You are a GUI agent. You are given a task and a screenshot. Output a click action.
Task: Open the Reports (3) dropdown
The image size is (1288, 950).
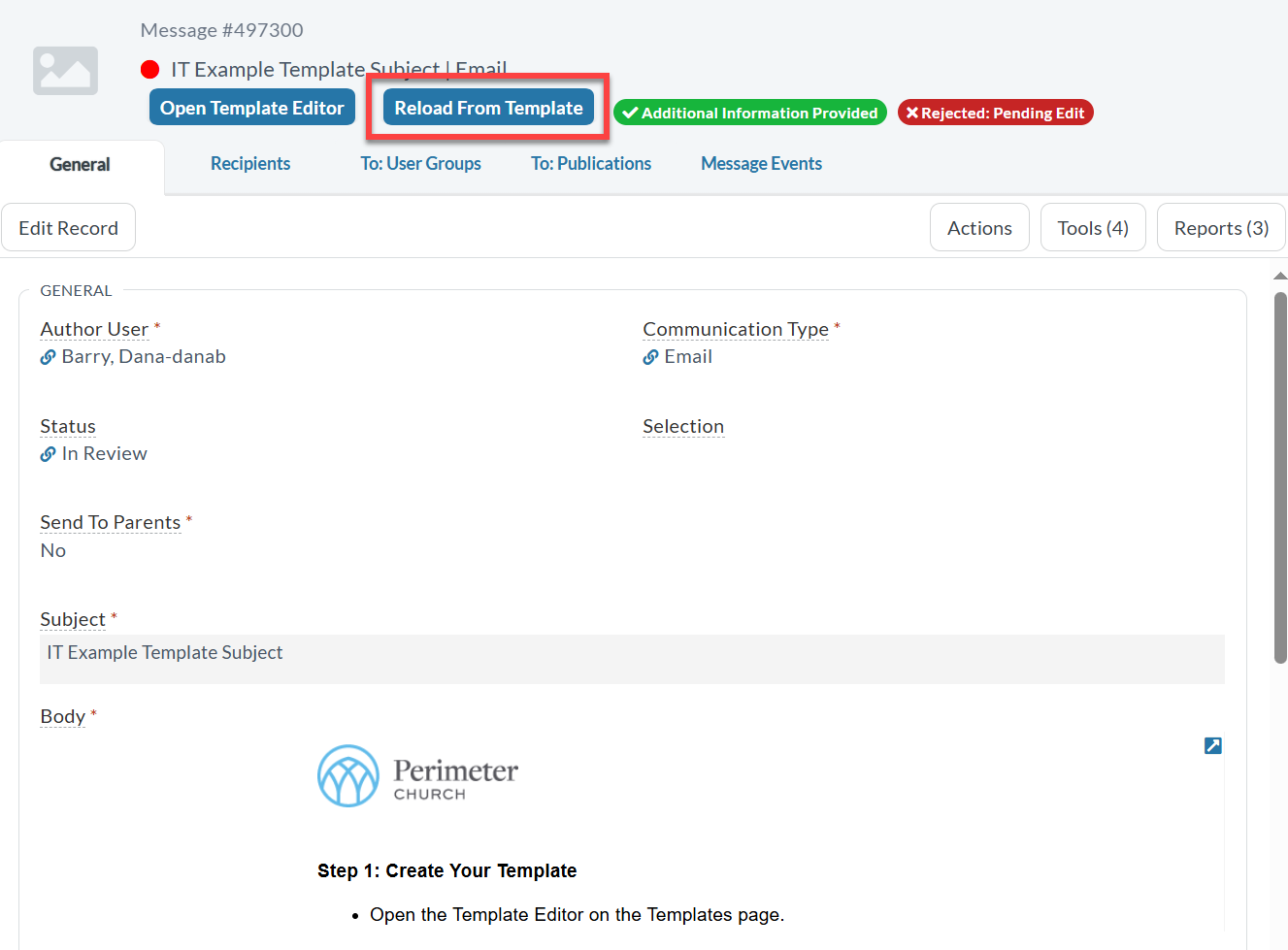click(x=1220, y=228)
